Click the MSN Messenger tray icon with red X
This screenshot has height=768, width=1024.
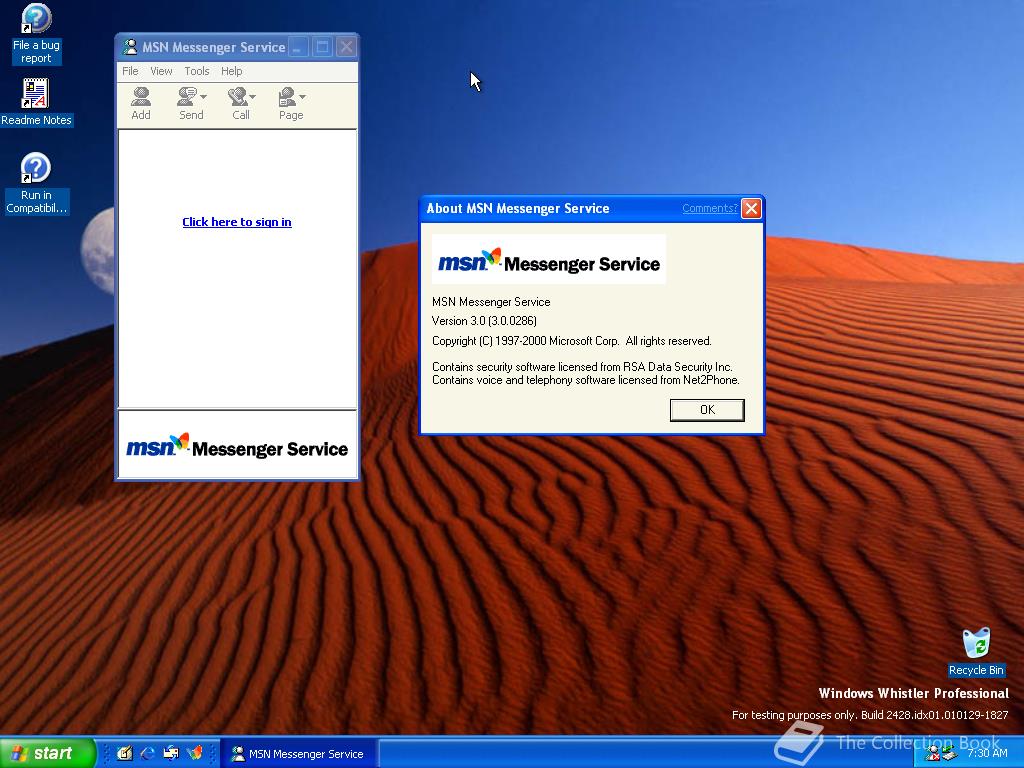[x=933, y=754]
